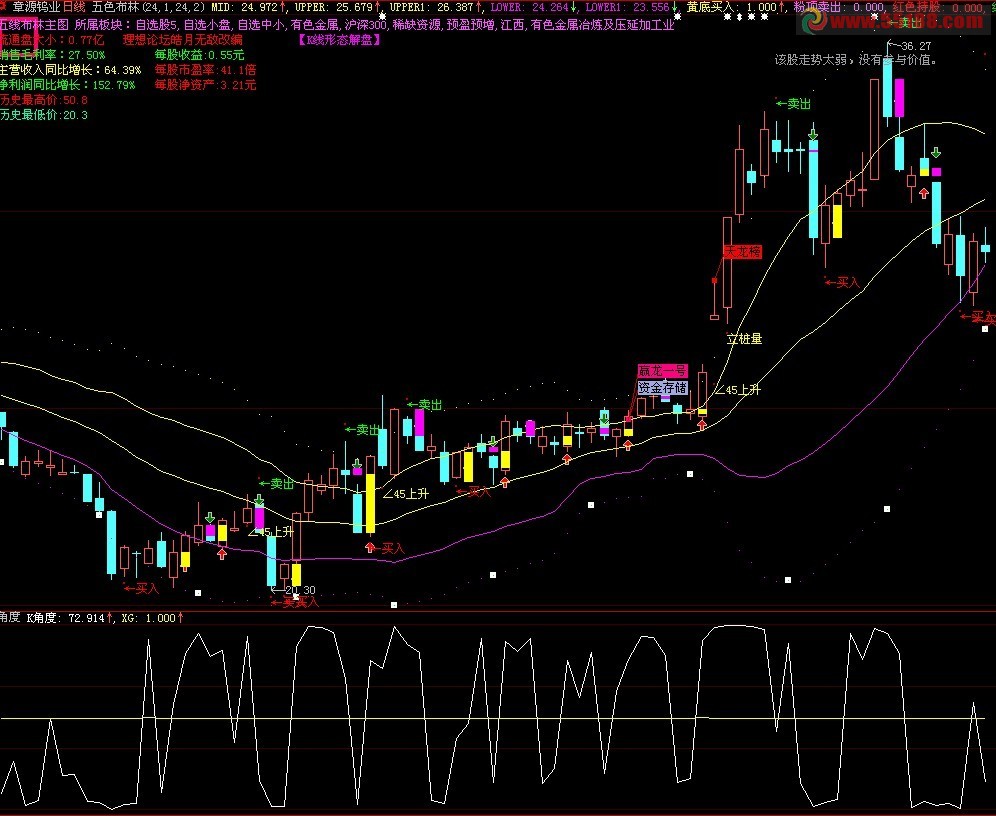Screen dimensions: 996x816
Task: Click the pink 赢龙一号 tag
Action: coord(662,371)
